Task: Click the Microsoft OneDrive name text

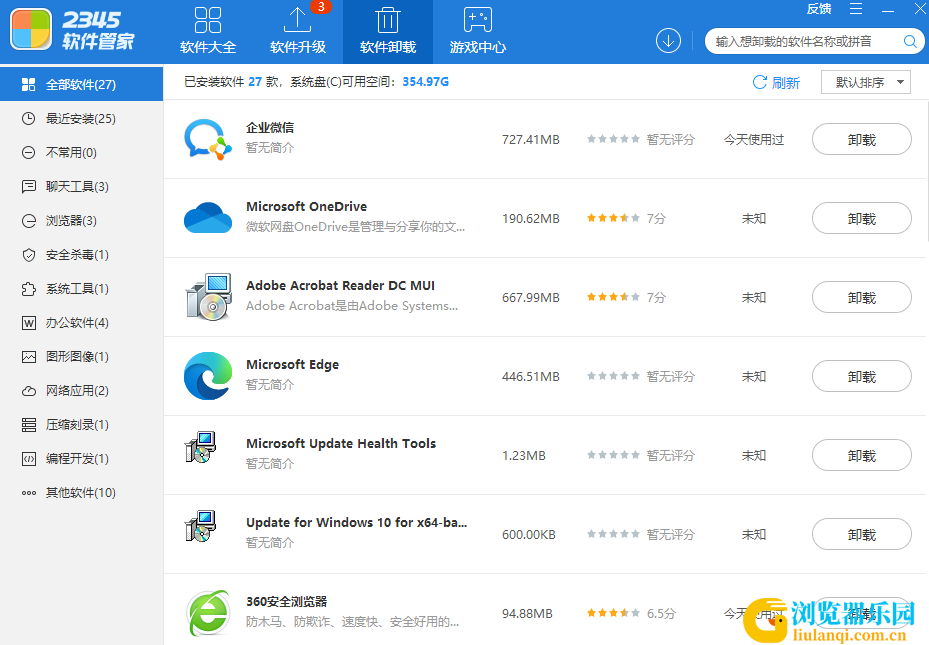Action: (306, 206)
